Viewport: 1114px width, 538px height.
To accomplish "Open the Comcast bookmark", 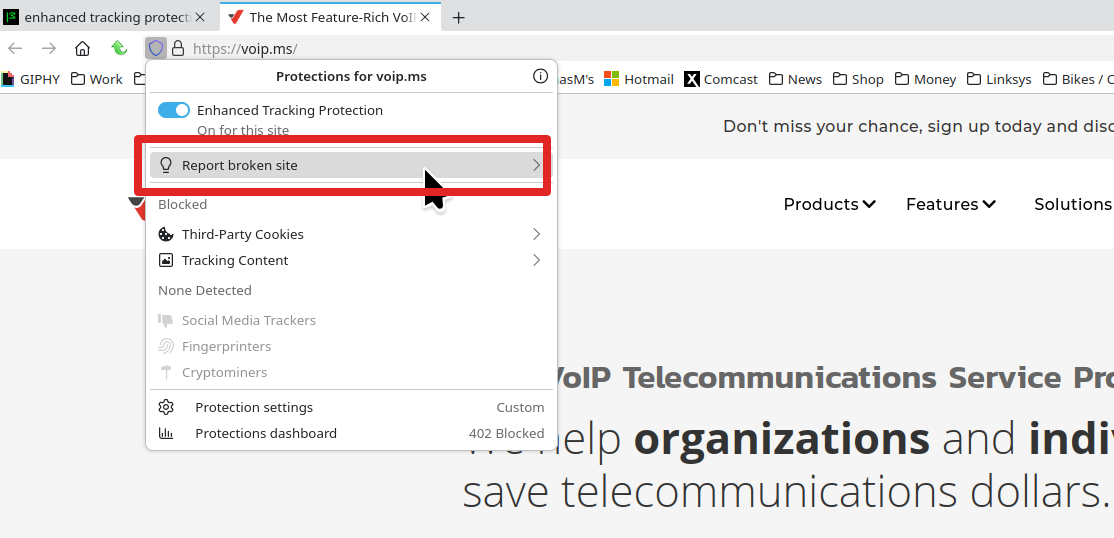I will tap(721, 79).
